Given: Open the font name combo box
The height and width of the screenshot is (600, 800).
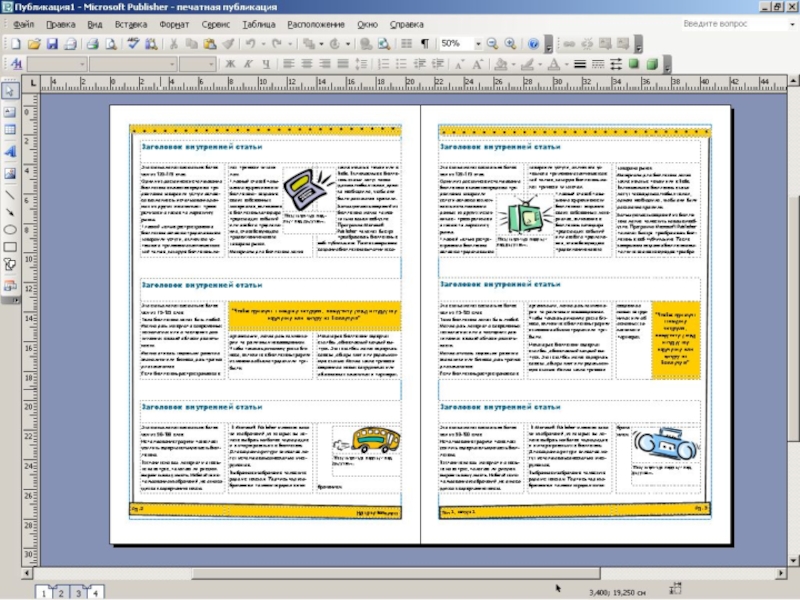Looking at the screenshot, I should 133,64.
